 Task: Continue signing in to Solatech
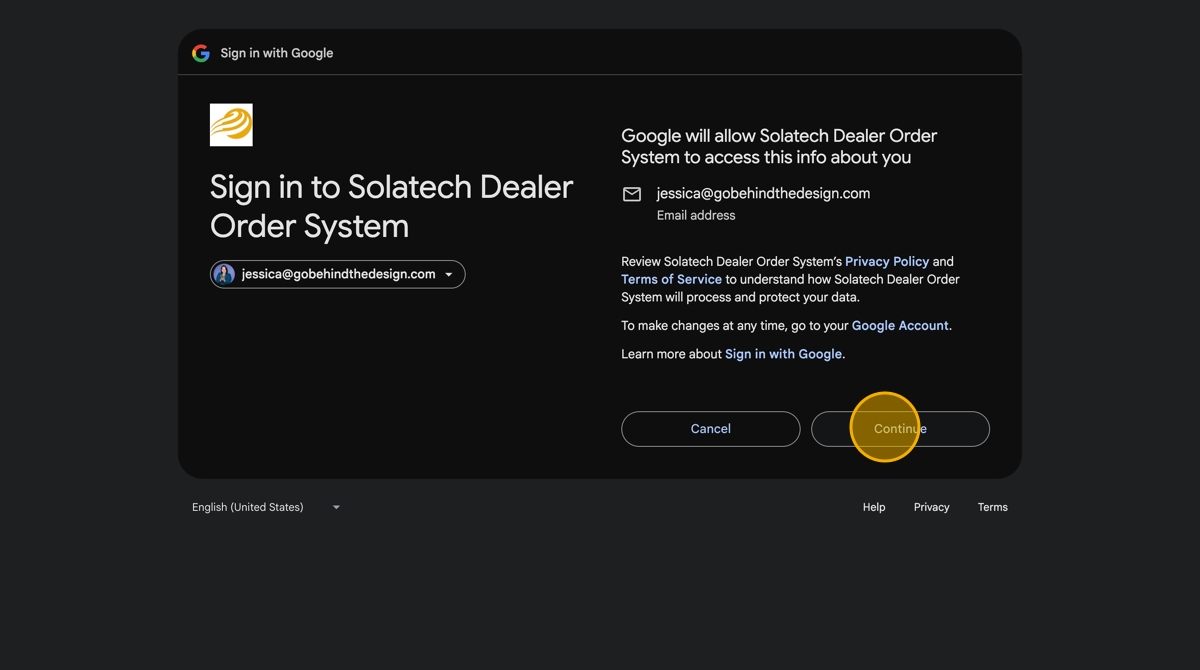point(900,429)
